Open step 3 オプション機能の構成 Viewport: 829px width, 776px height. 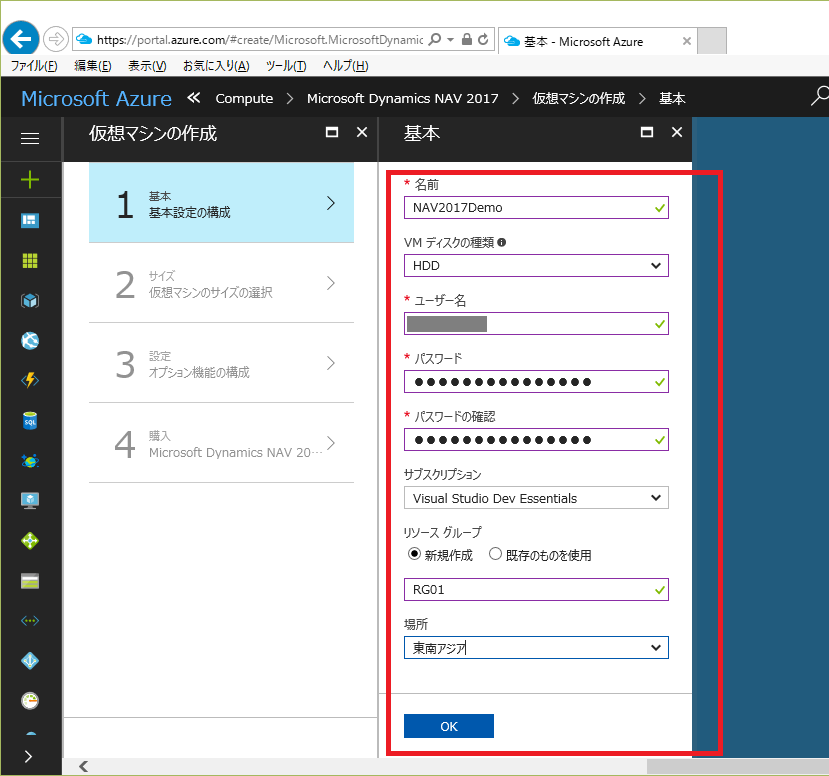click(x=221, y=363)
